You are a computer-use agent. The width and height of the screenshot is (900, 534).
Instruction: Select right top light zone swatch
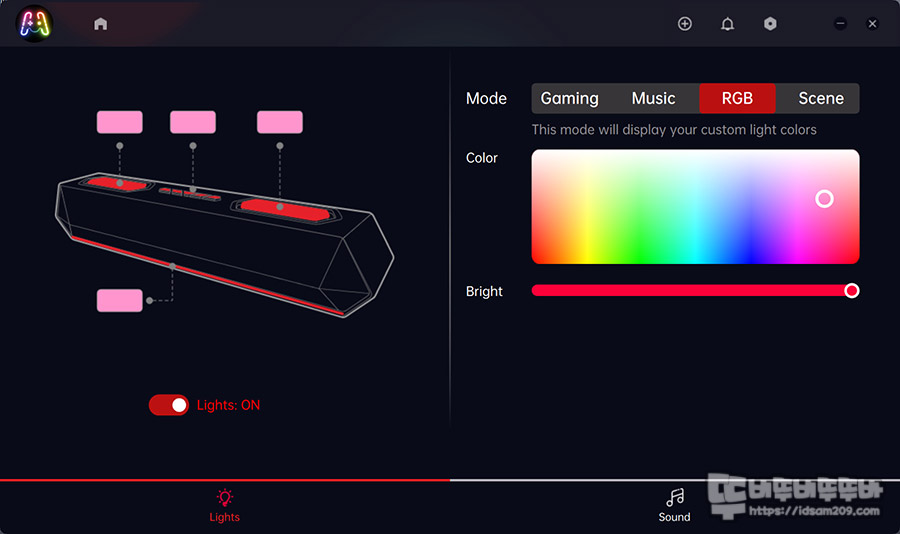[x=280, y=122]
